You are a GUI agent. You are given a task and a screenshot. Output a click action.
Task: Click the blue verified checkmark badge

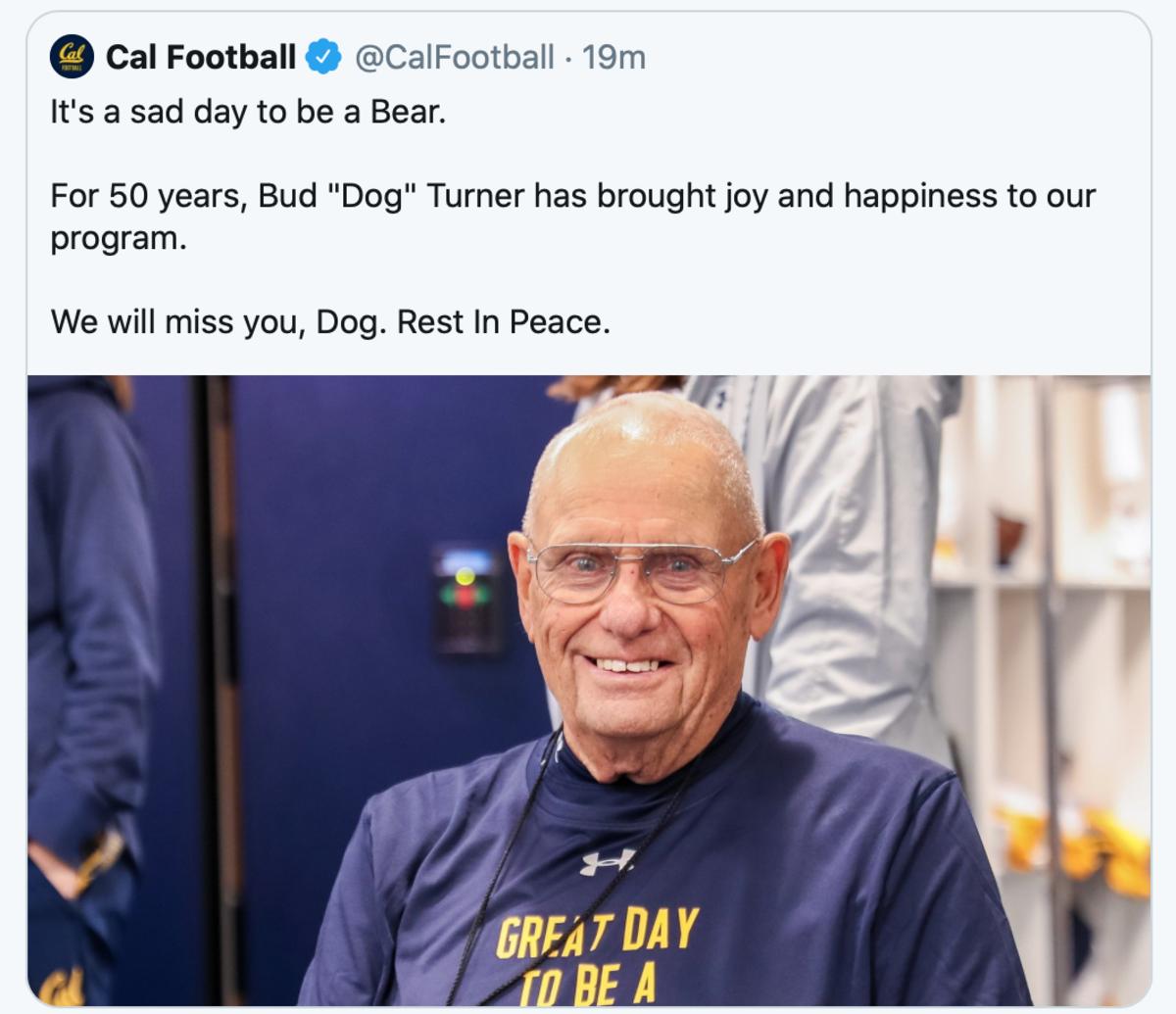(x=322, y=58)
